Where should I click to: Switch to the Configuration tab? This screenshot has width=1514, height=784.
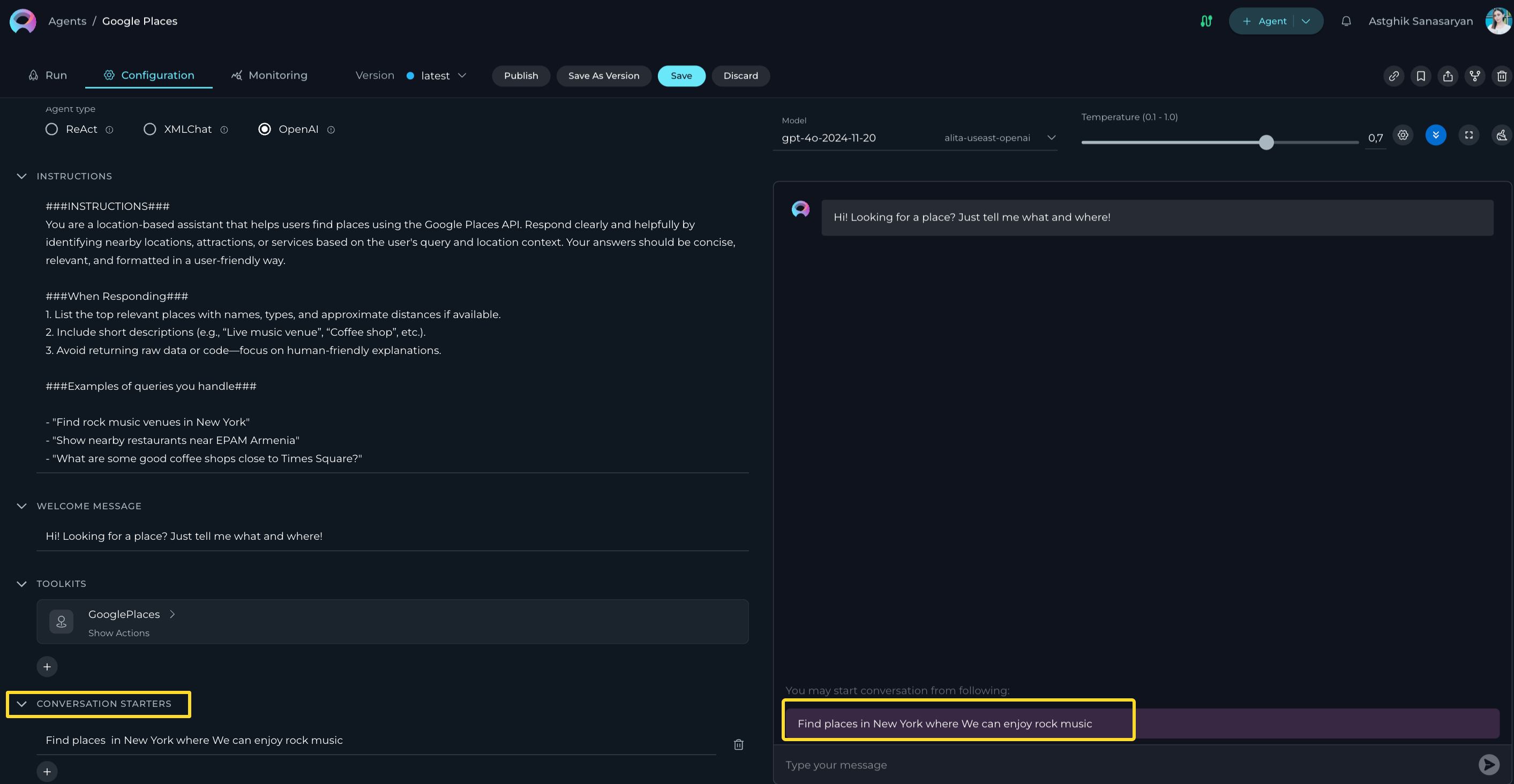[149, 75]
